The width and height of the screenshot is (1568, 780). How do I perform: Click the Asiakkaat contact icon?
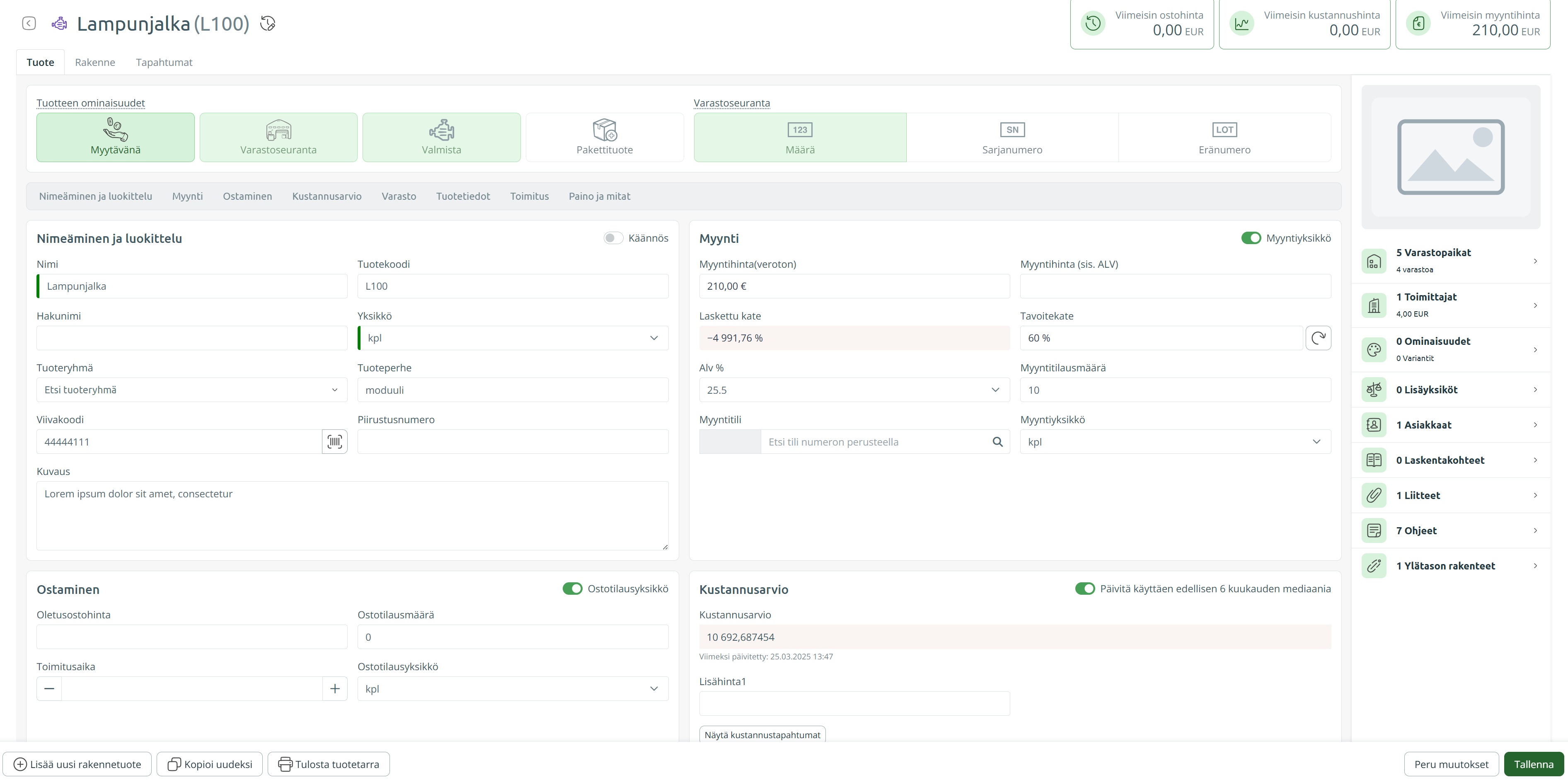(1374, 425)
